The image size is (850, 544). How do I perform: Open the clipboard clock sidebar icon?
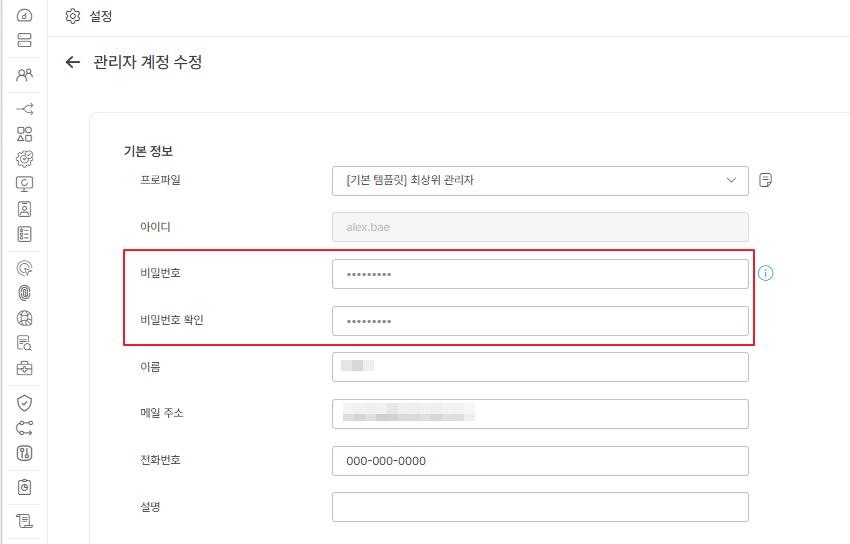tap(25, 487)
